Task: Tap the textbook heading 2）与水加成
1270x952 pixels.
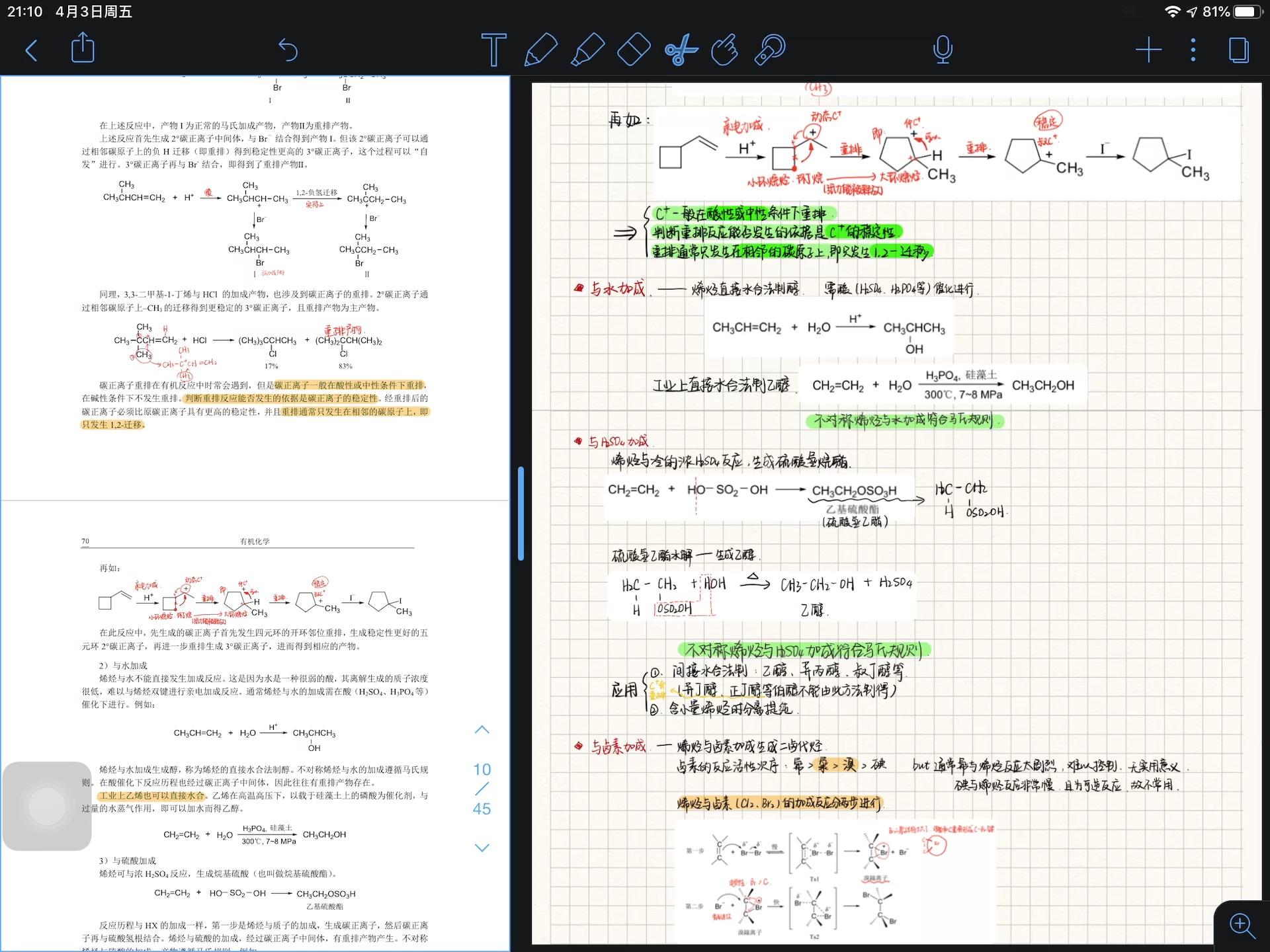Action: [123, 666]
